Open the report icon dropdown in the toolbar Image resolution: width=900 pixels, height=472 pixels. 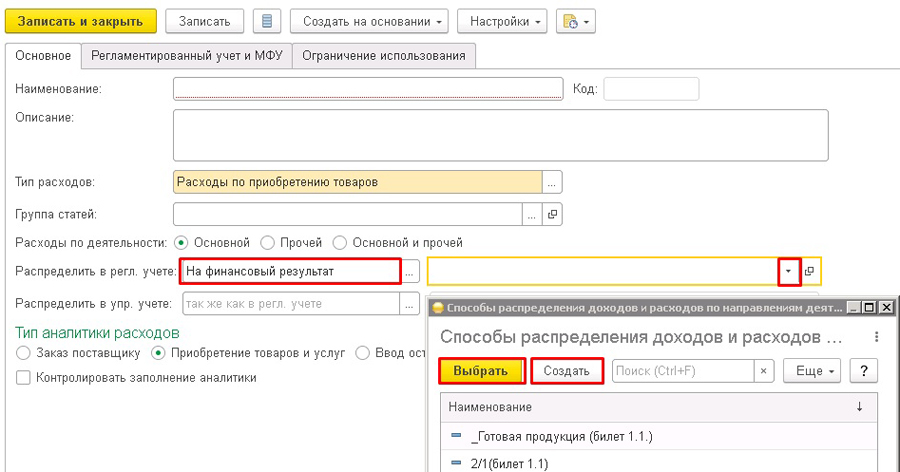(x=577, y=21)
